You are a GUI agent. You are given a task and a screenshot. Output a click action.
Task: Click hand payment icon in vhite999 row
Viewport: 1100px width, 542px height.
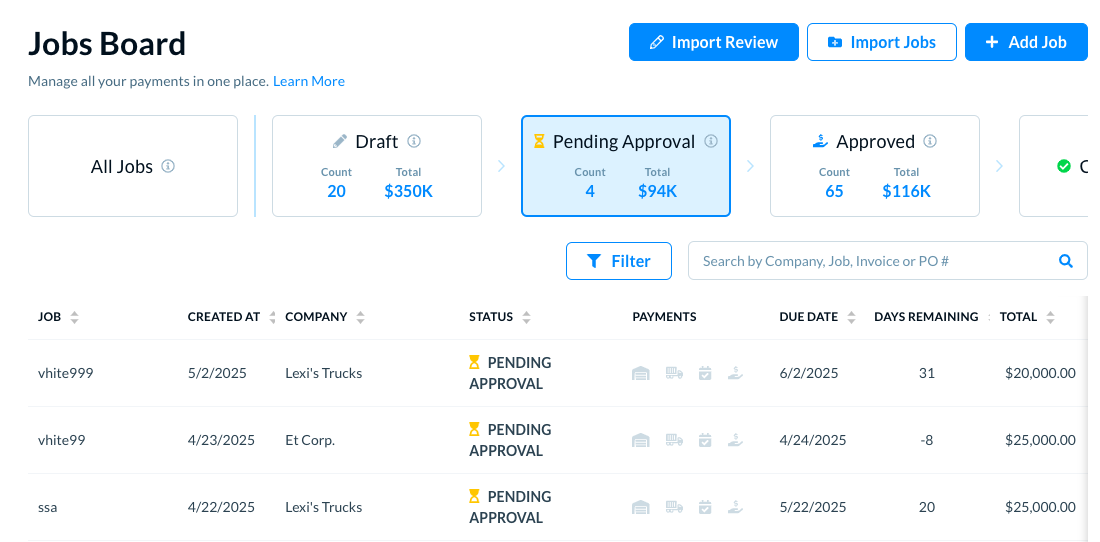[735, 373]
